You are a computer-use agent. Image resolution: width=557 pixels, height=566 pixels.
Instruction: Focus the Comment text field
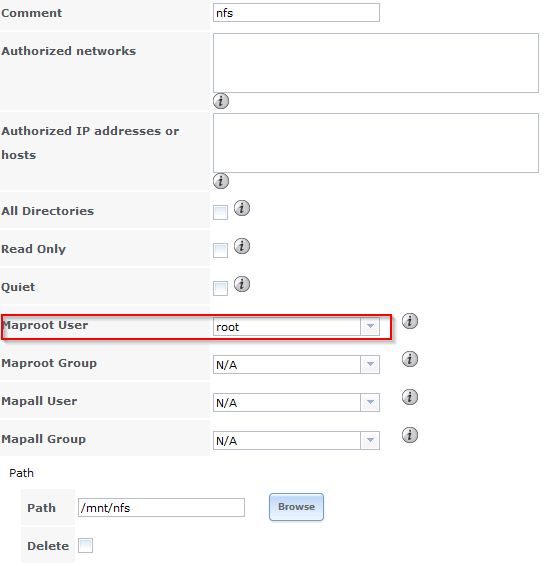[x=296, y=13]
